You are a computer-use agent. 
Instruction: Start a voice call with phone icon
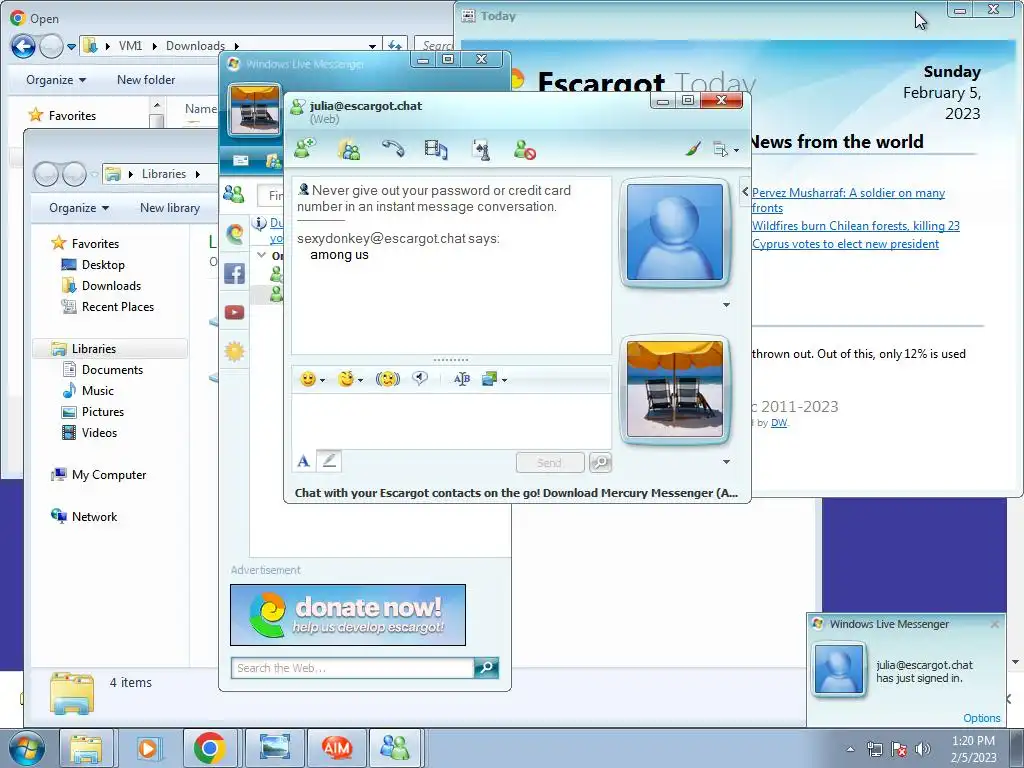click(393, 149)
